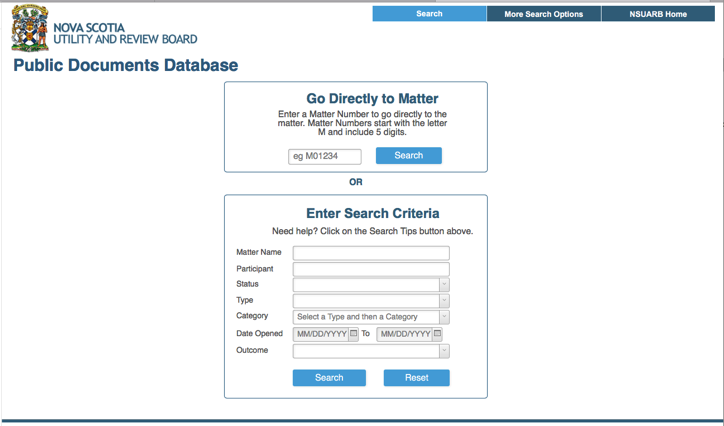Click the Nova Scotia crest logo
Image resolution: width=724 pixels, height=426 pixels.
(x=29, y=28)
